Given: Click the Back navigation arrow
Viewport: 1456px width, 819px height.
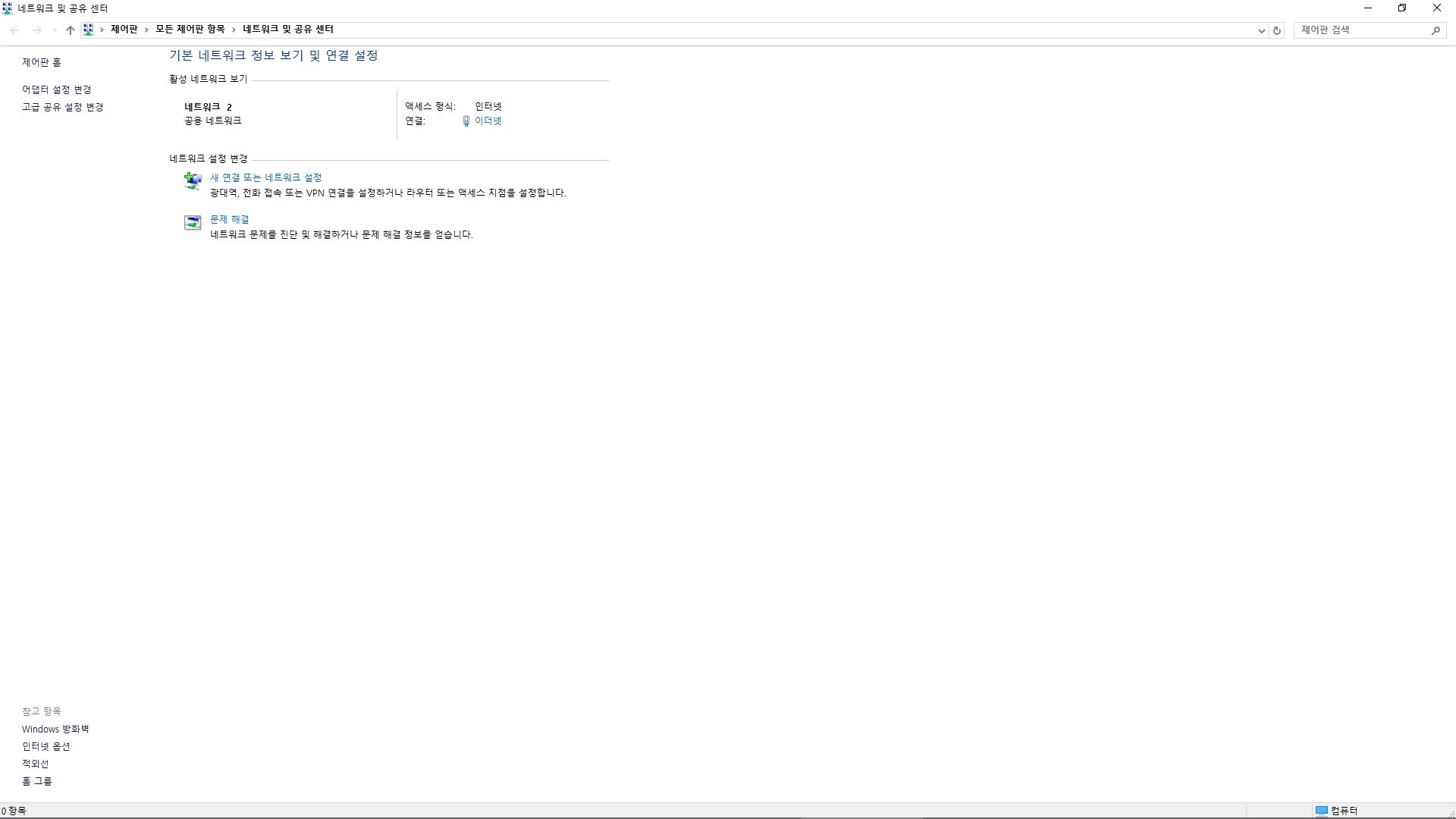Looking at the screenshot, I should point(15,30).
